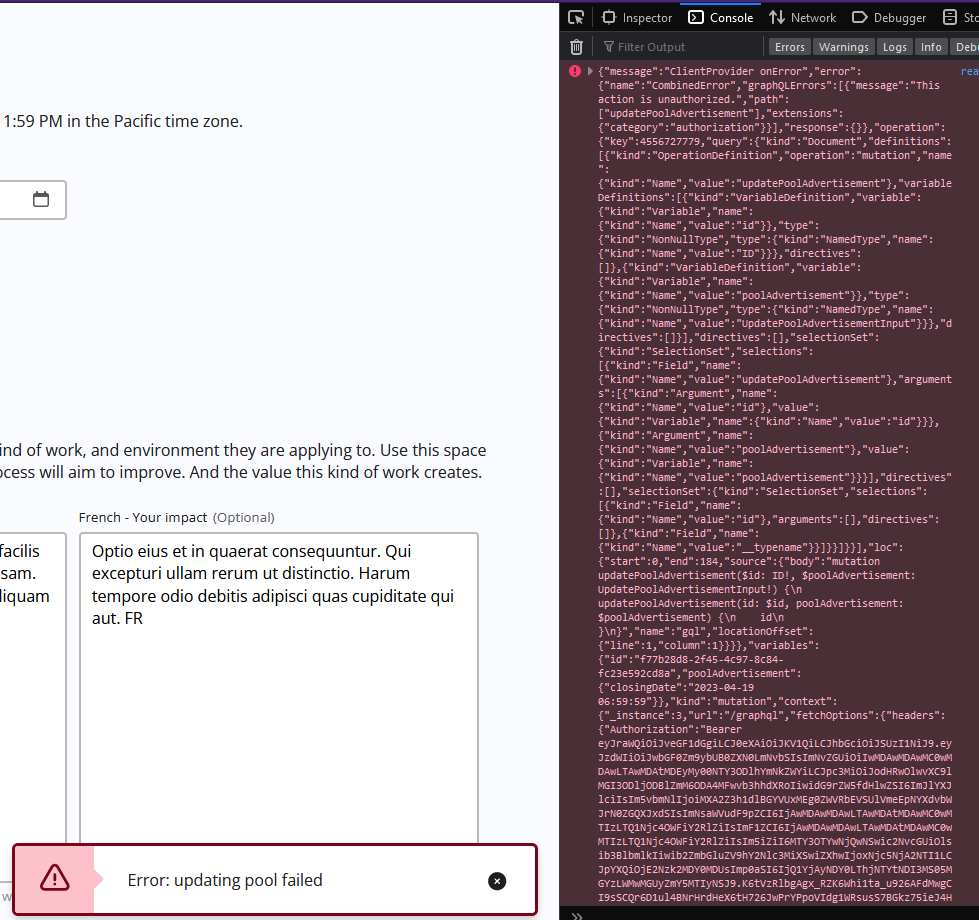Switch to the Network tab

[802, 16]
